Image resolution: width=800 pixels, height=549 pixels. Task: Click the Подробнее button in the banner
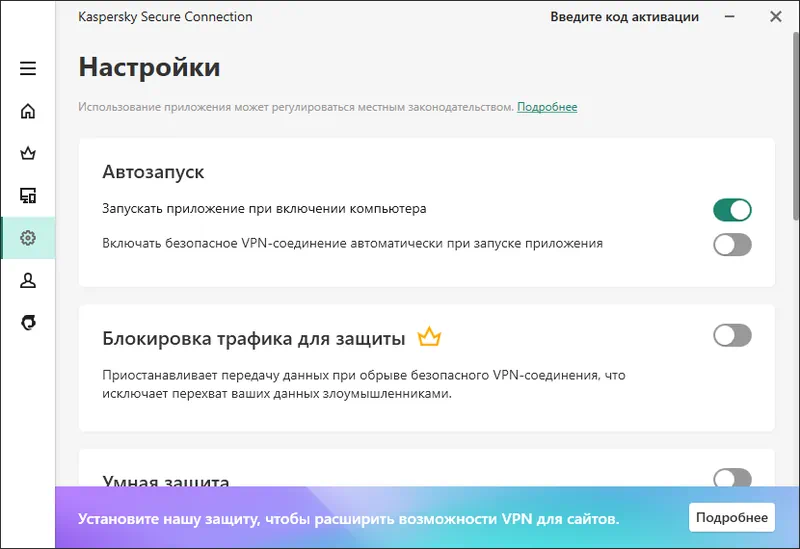pyautogui.click(x=732, y=517)
